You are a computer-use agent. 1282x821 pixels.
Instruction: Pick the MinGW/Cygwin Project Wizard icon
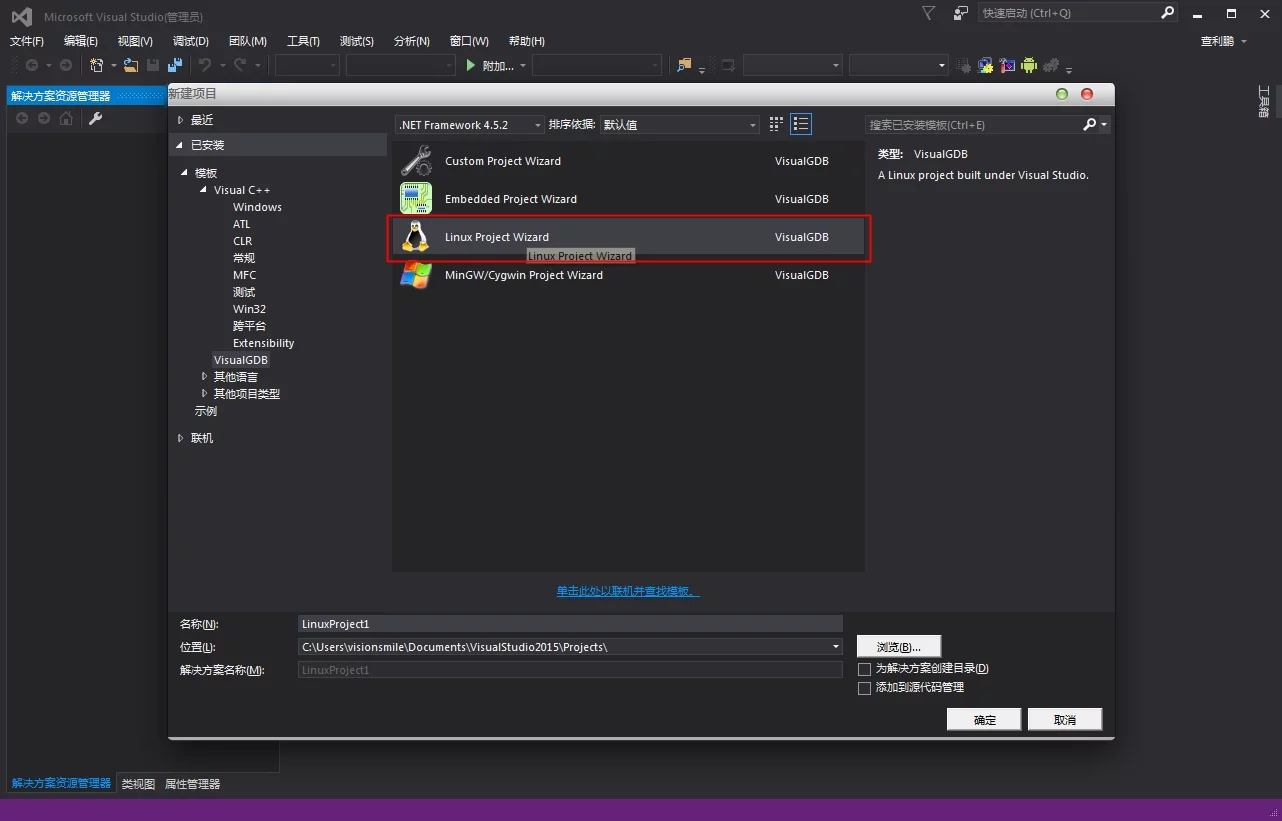415,275
